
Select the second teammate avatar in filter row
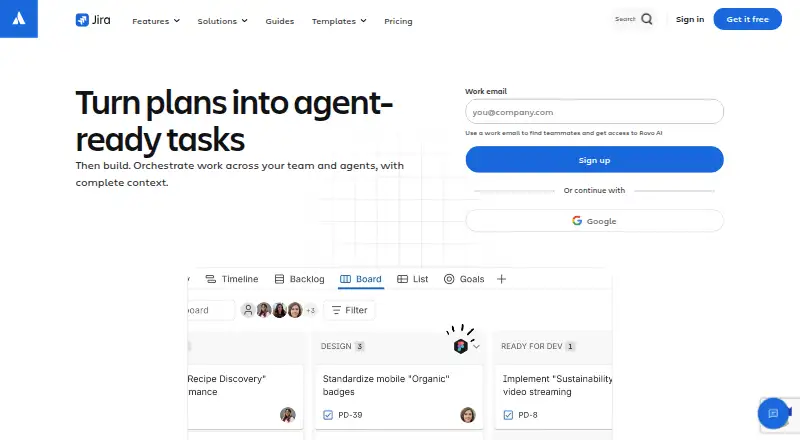pyautogui.click(x=280, y=310)
